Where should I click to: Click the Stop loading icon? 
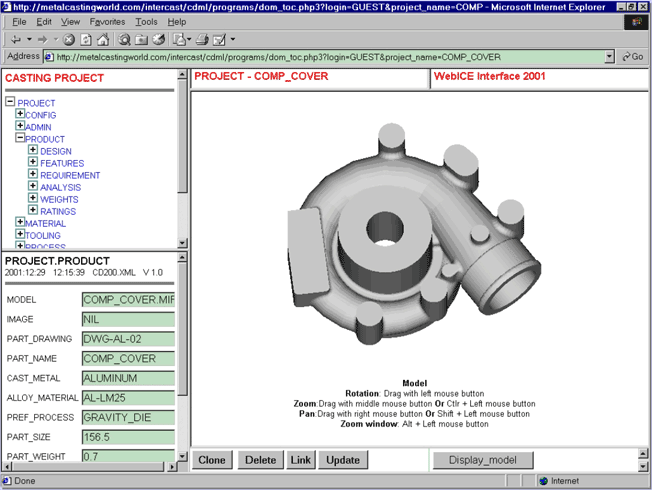tap(69, 40)
